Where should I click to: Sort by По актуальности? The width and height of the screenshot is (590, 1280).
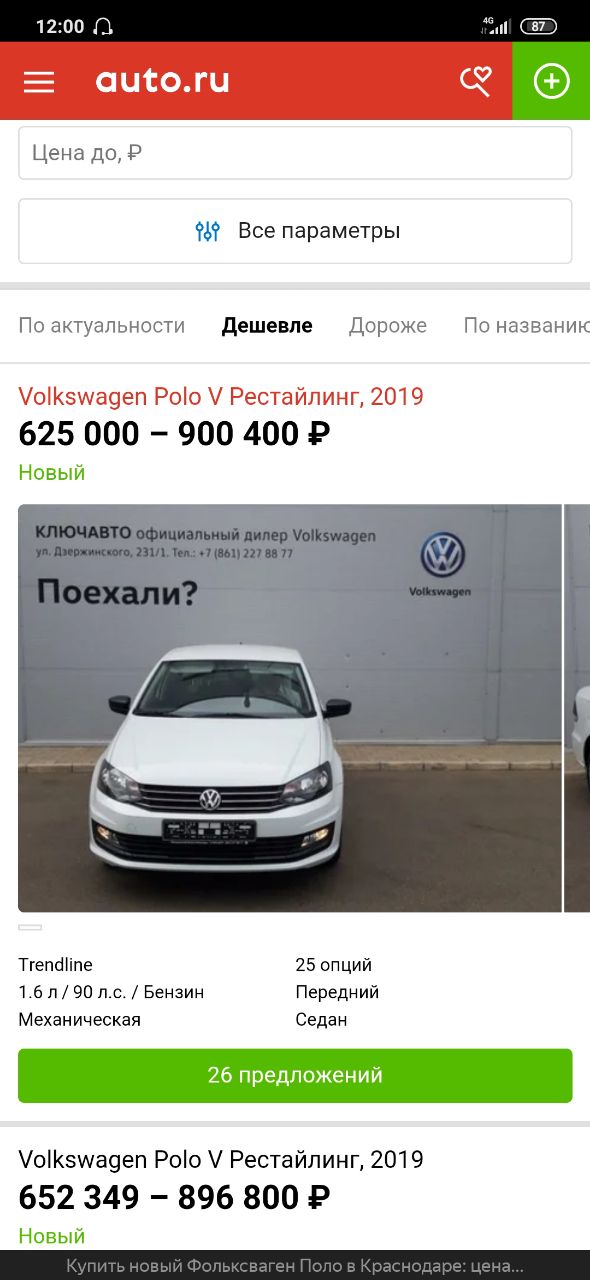tap(102, 325)
